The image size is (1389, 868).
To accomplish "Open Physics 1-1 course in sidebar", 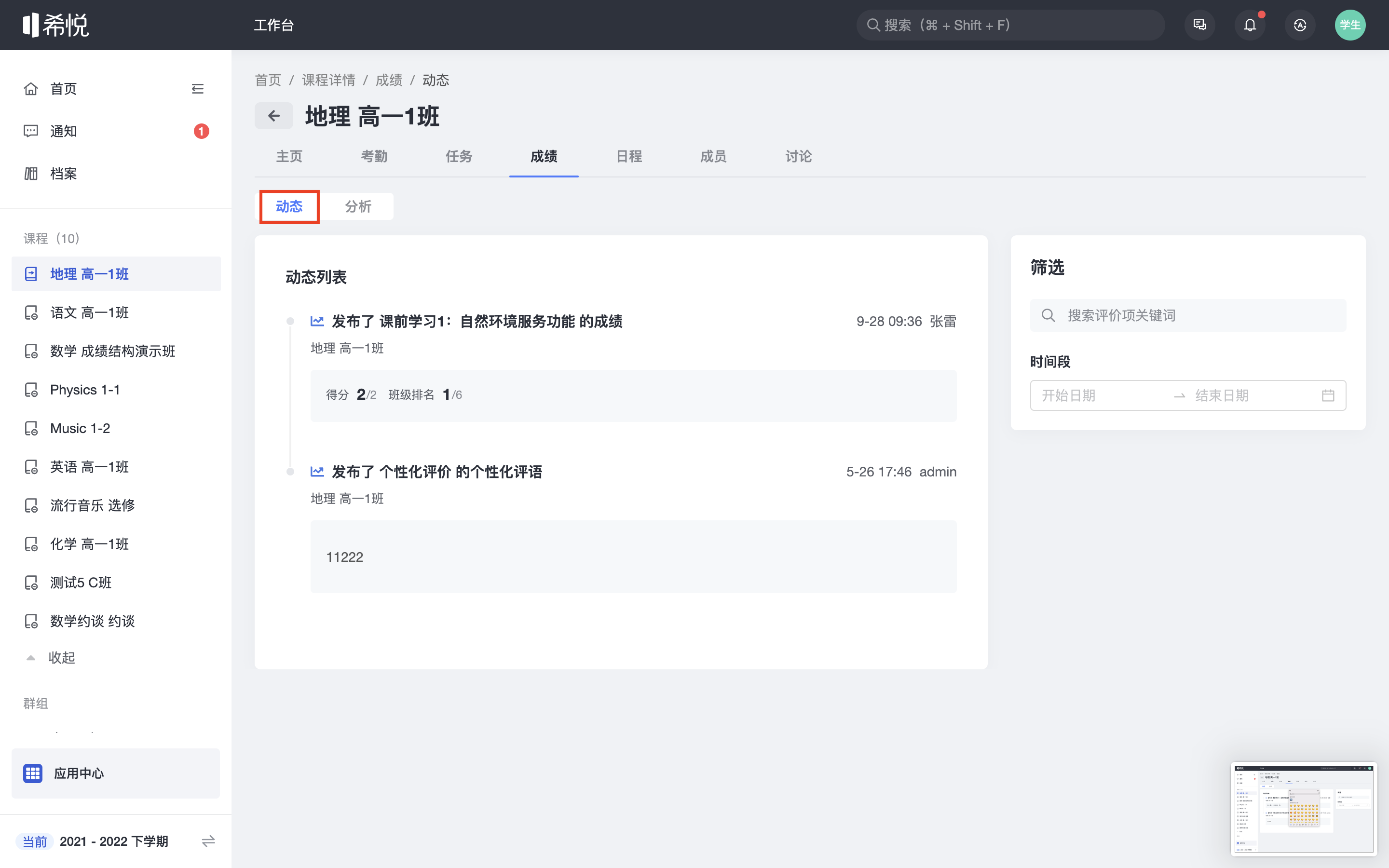I will pos(85,390).
